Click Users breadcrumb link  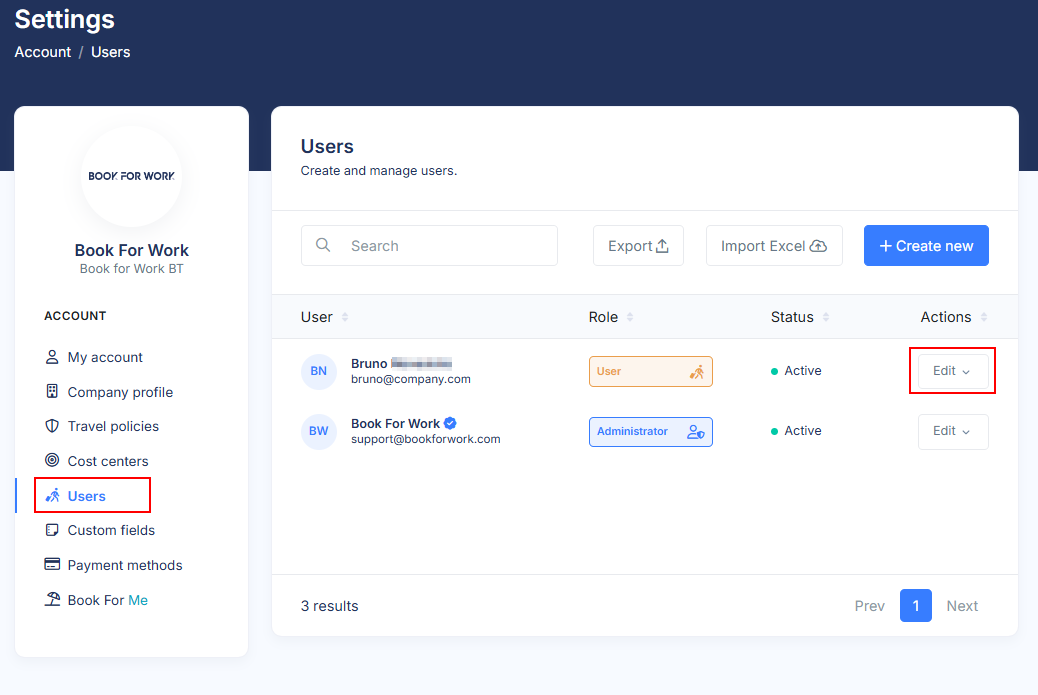point(111,52)
